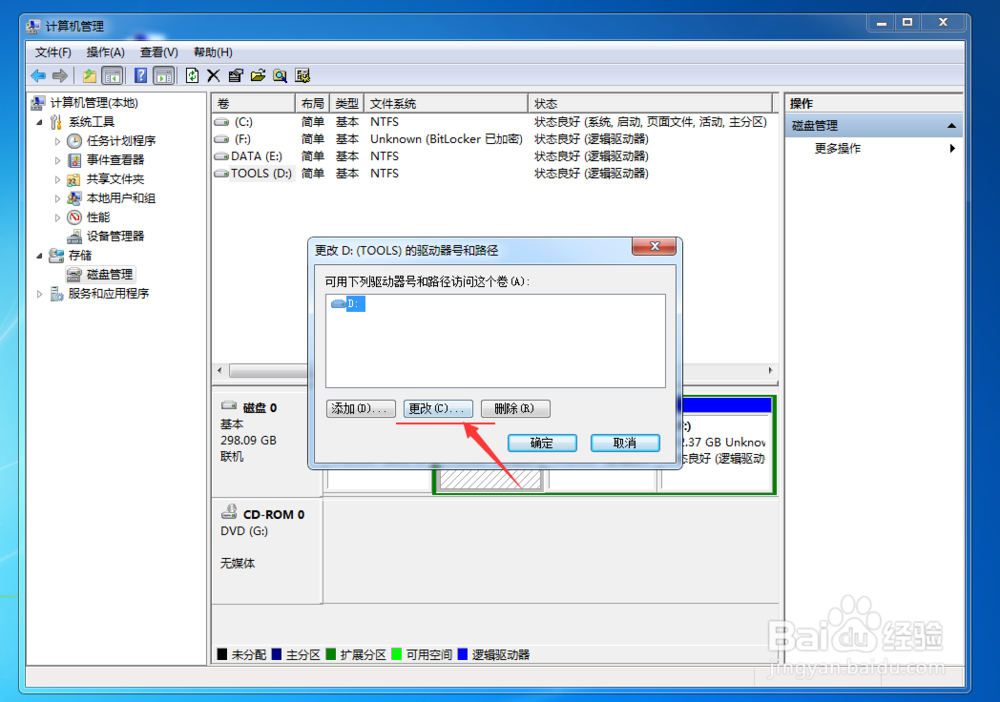
Task: Select the Disk 0 (磁盘 0) label panel
Action: [267, 445]
